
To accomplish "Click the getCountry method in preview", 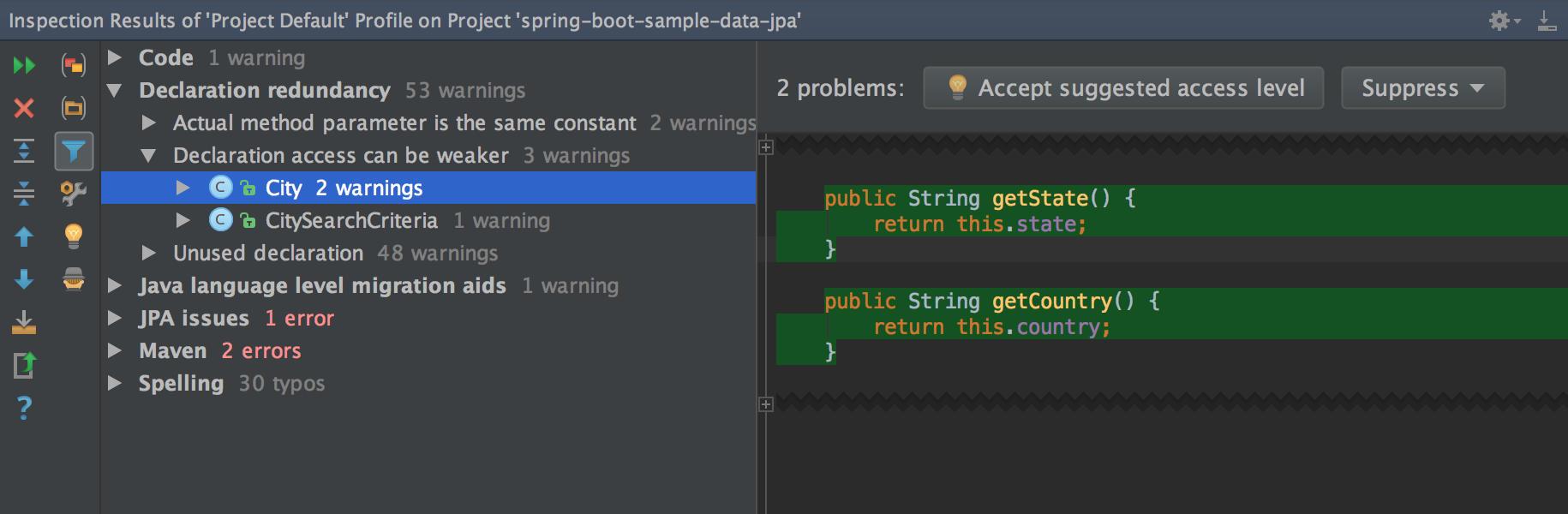I will tap(1051, 302).
